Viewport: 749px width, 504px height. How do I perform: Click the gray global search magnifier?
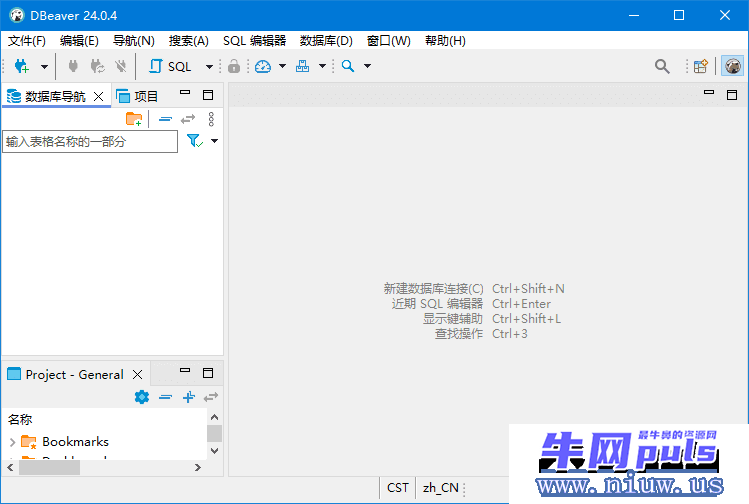tap(662, 66)
